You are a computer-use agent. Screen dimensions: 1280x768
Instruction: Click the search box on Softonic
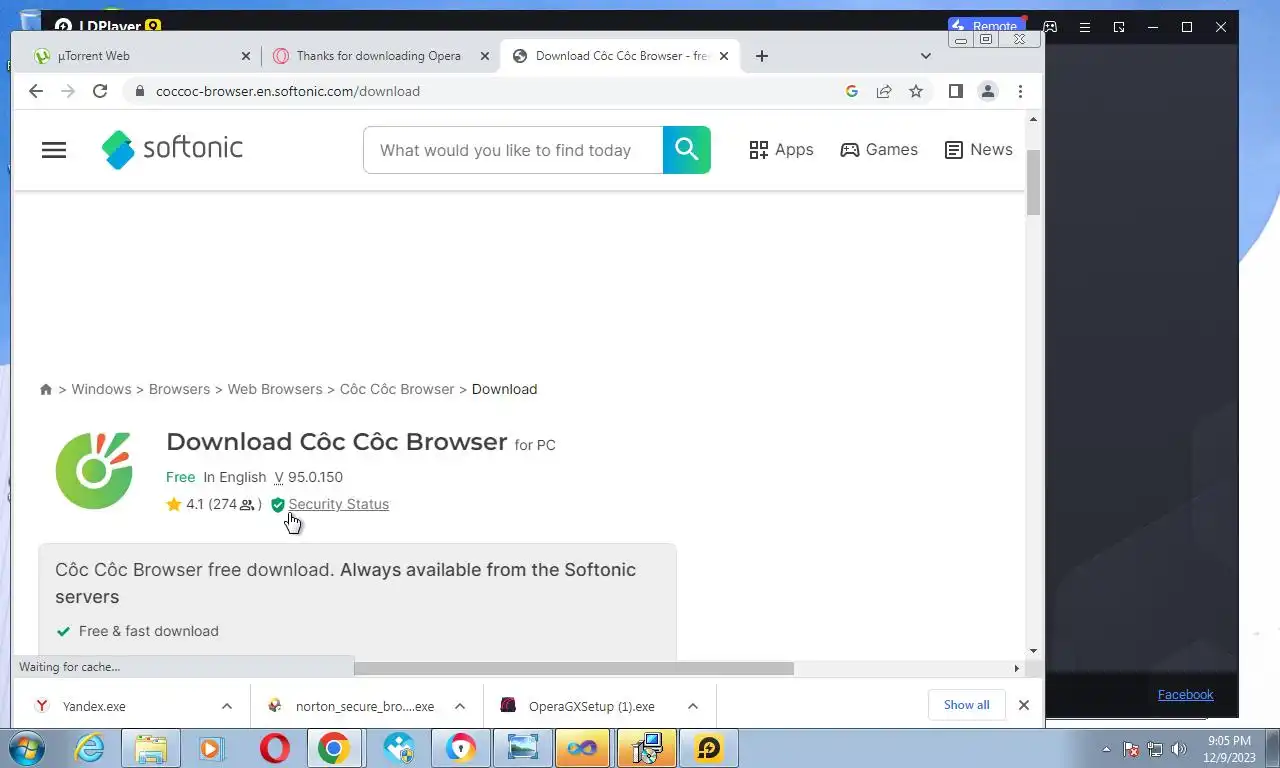click(513, 150)
